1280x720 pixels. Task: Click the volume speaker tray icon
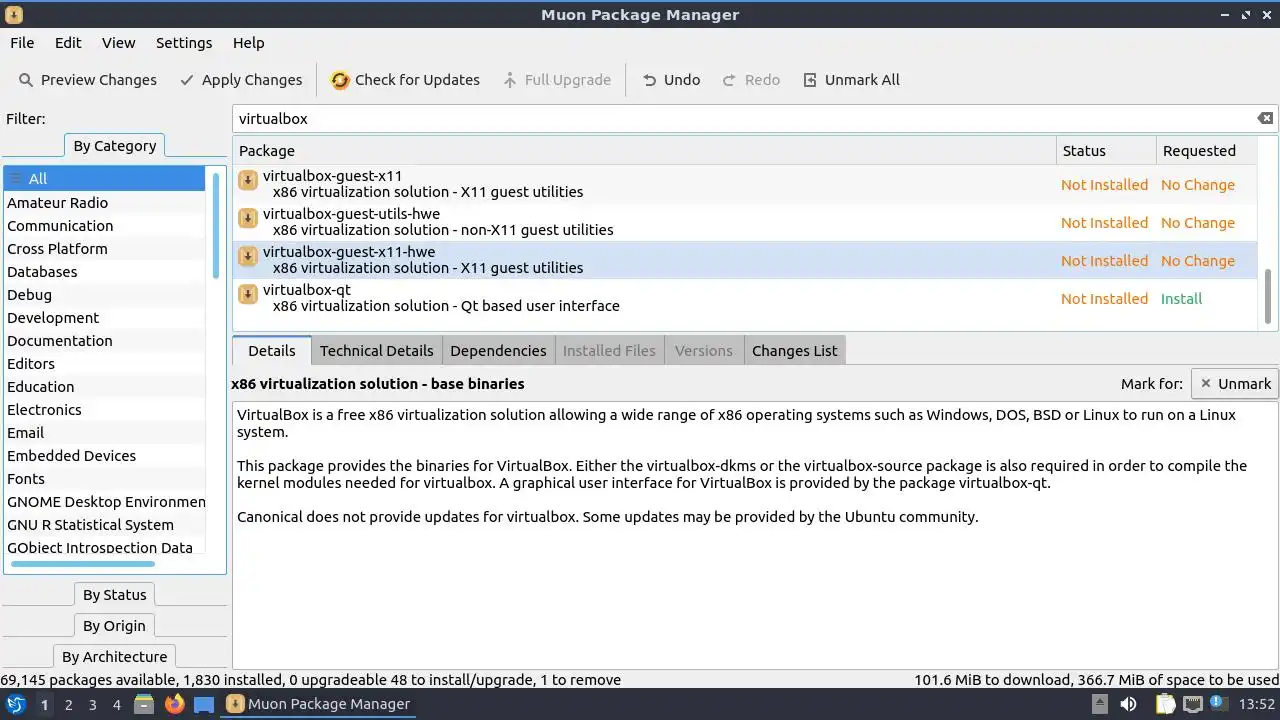[x=1129, y=704]
